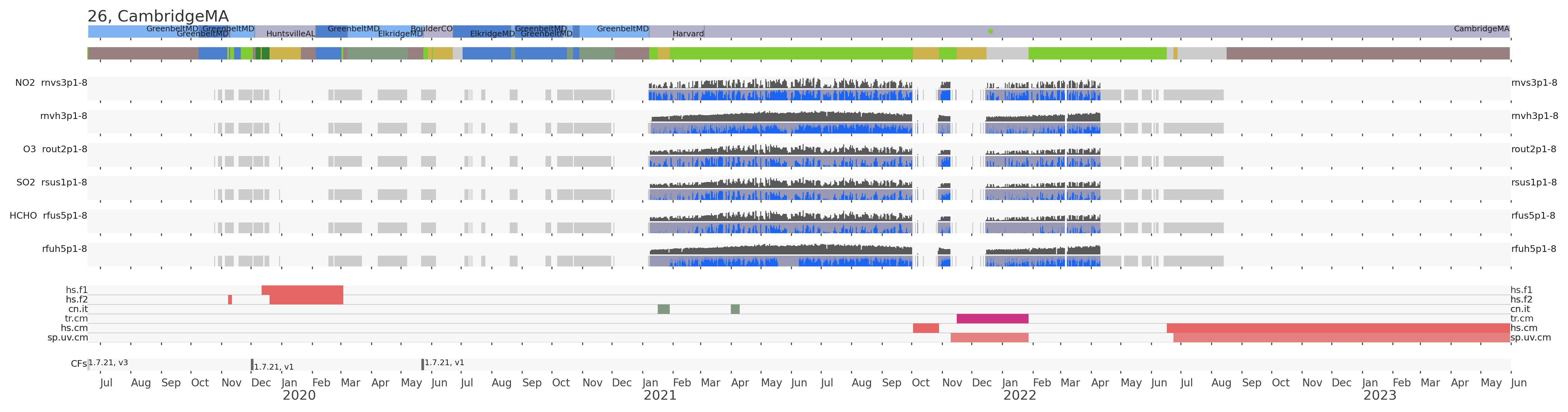Select the large red hs.f1 block

[x=302, y=290]
